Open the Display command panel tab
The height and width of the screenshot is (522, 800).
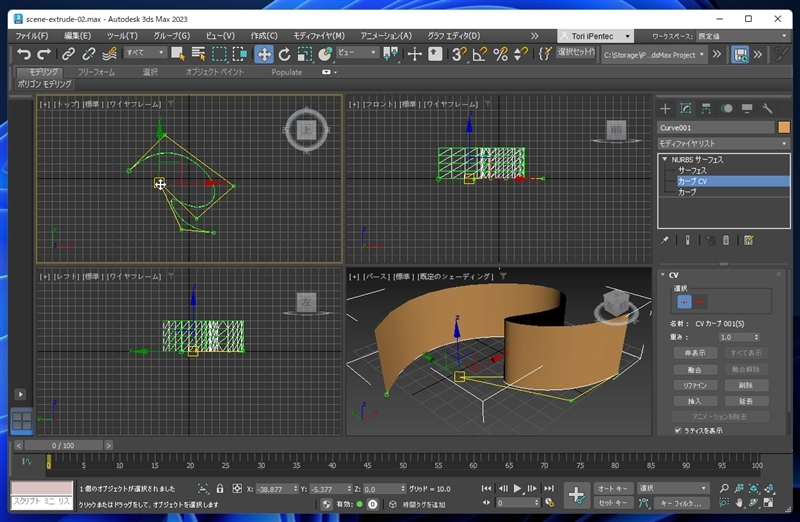747,108
